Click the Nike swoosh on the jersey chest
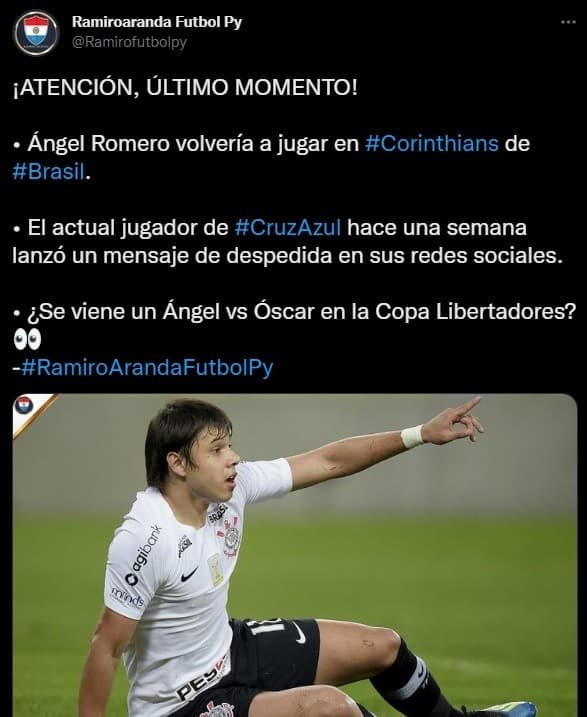Viewport: 587px width, 717px height. click(189, 574)
